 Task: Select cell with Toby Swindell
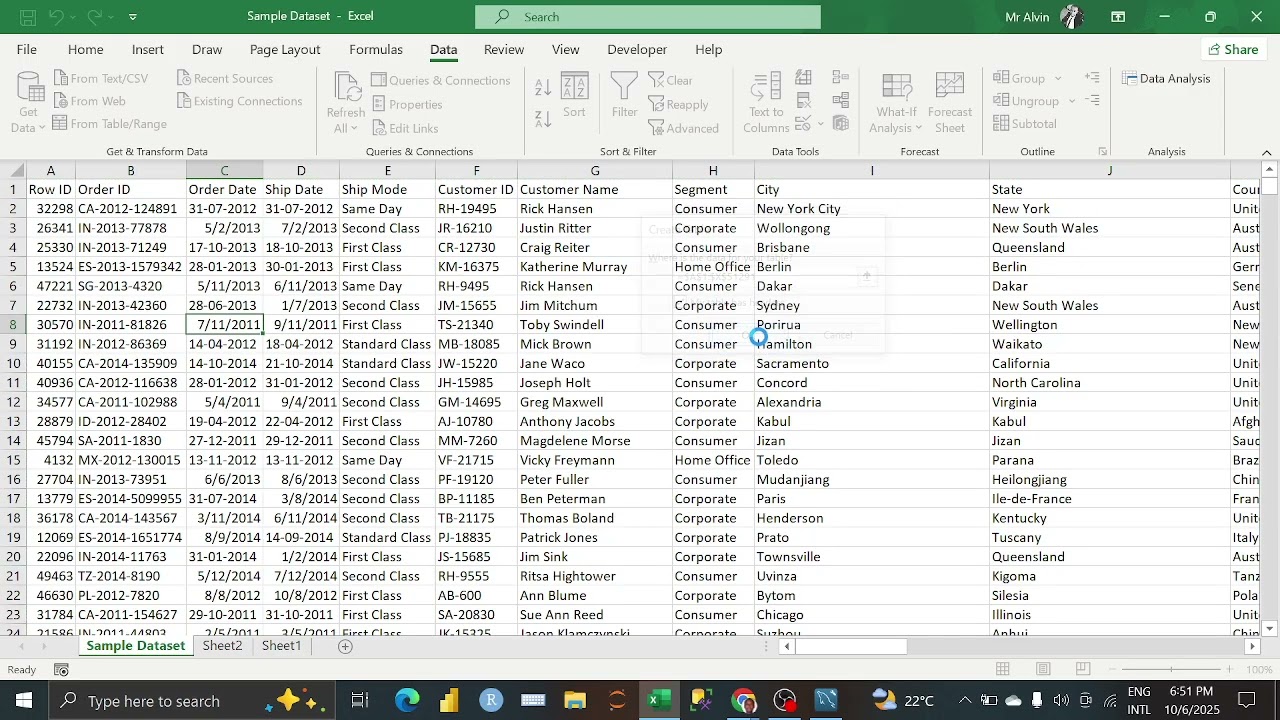pos(594,325)
